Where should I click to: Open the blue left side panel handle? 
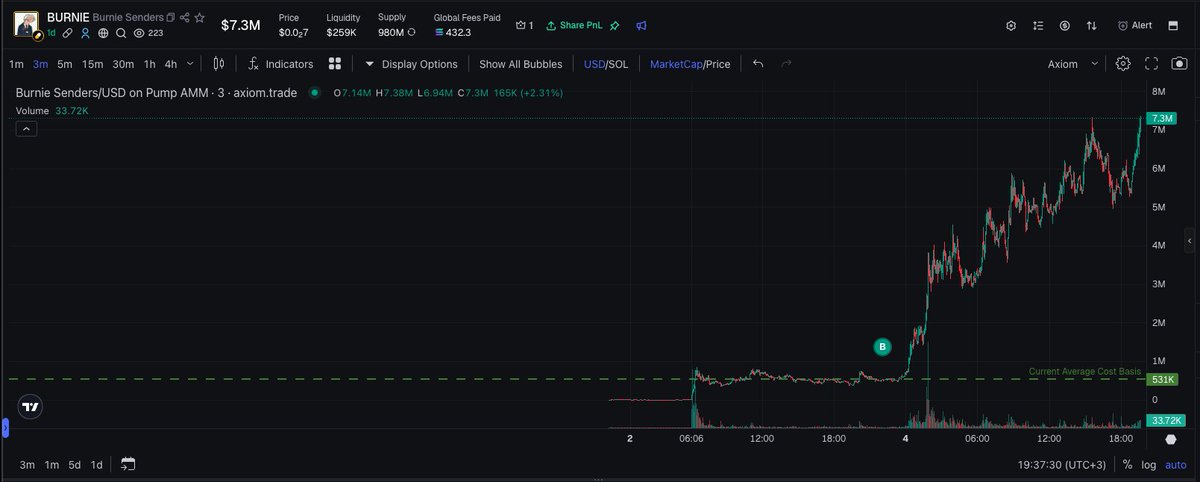[4, 428]
